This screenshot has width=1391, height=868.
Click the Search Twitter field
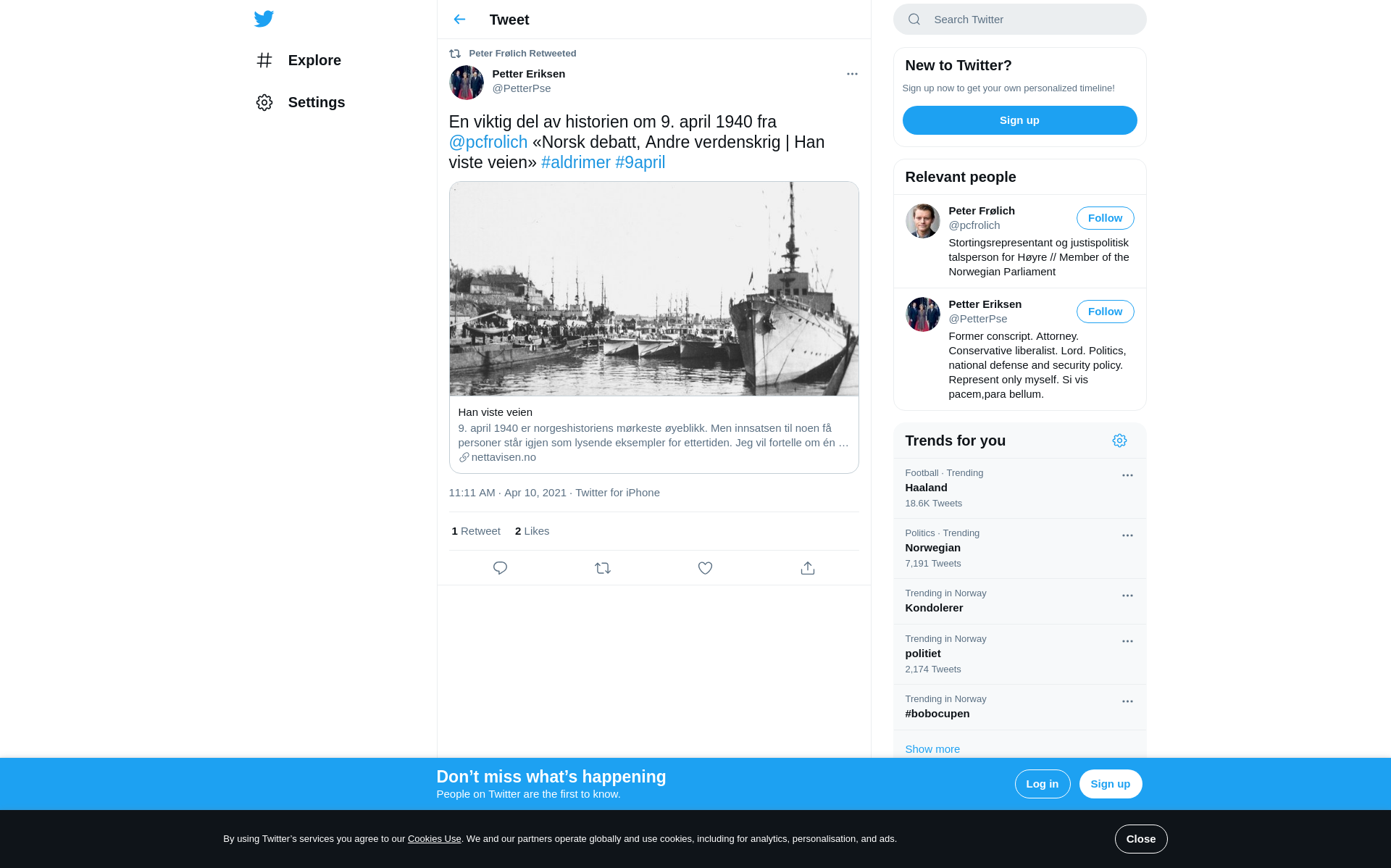(1020, 20)
